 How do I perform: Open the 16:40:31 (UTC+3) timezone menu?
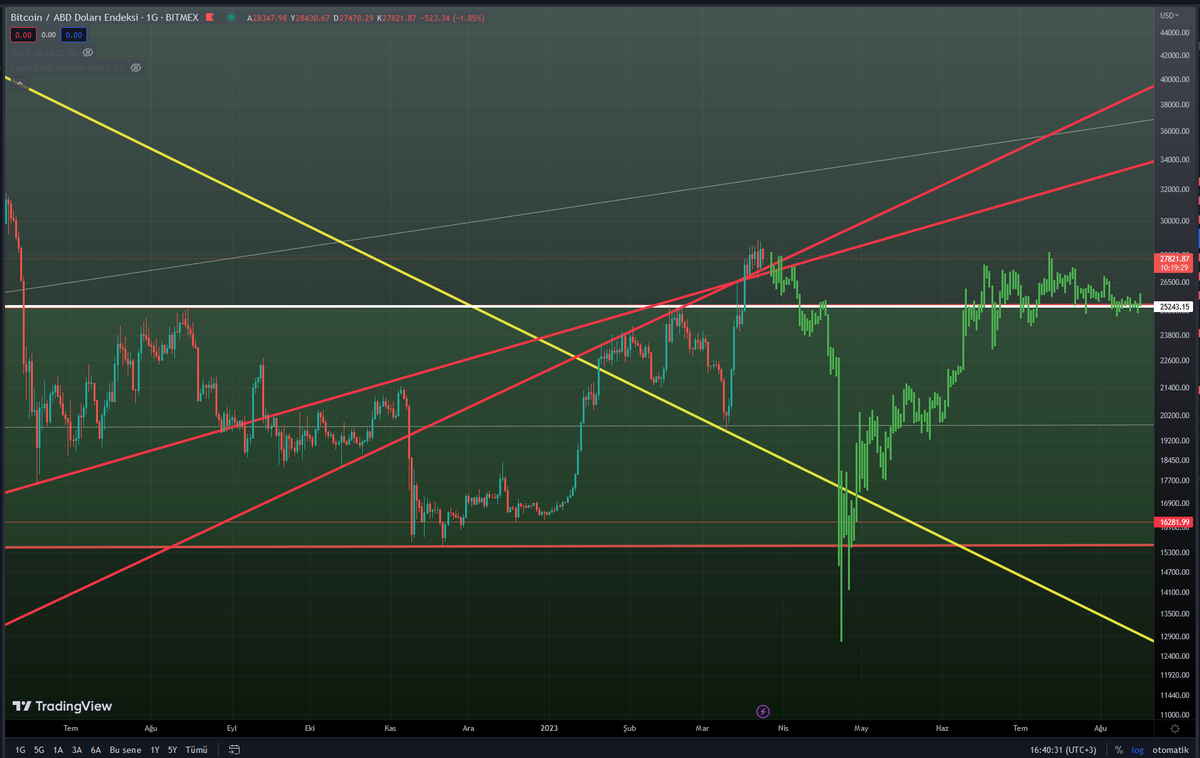(1062, 750)
